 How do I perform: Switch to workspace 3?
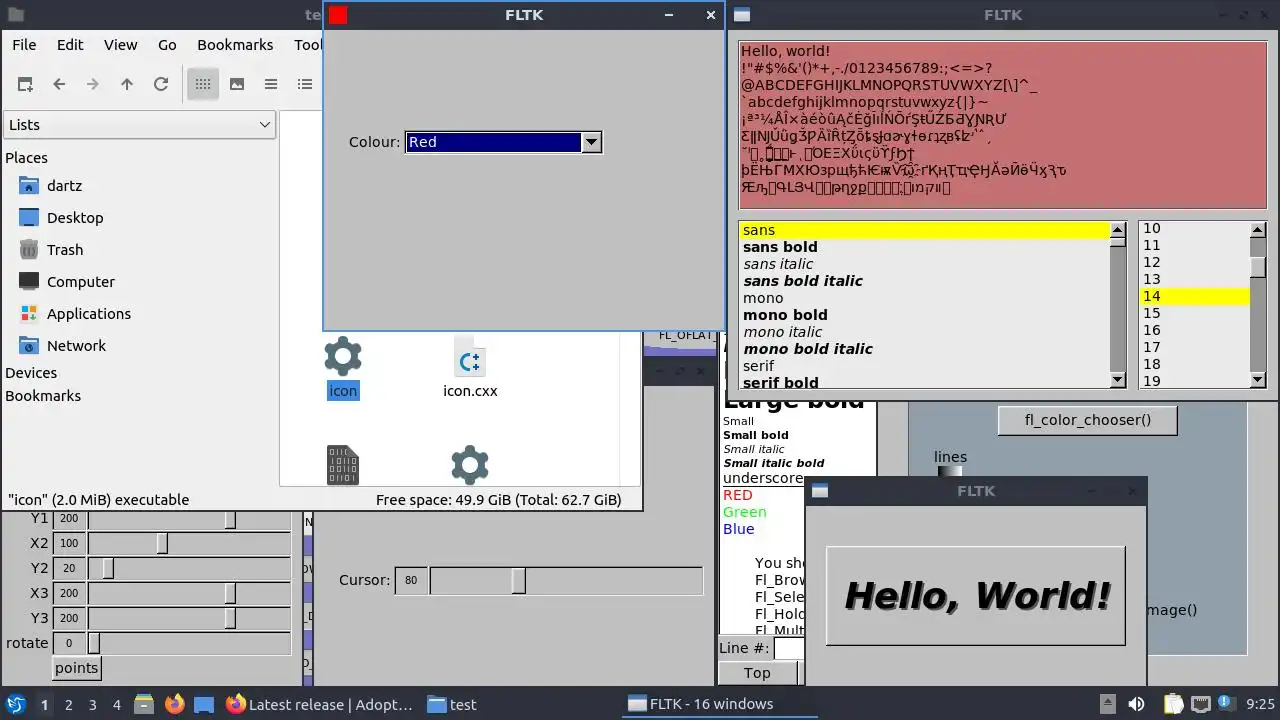tap(92, 705)
